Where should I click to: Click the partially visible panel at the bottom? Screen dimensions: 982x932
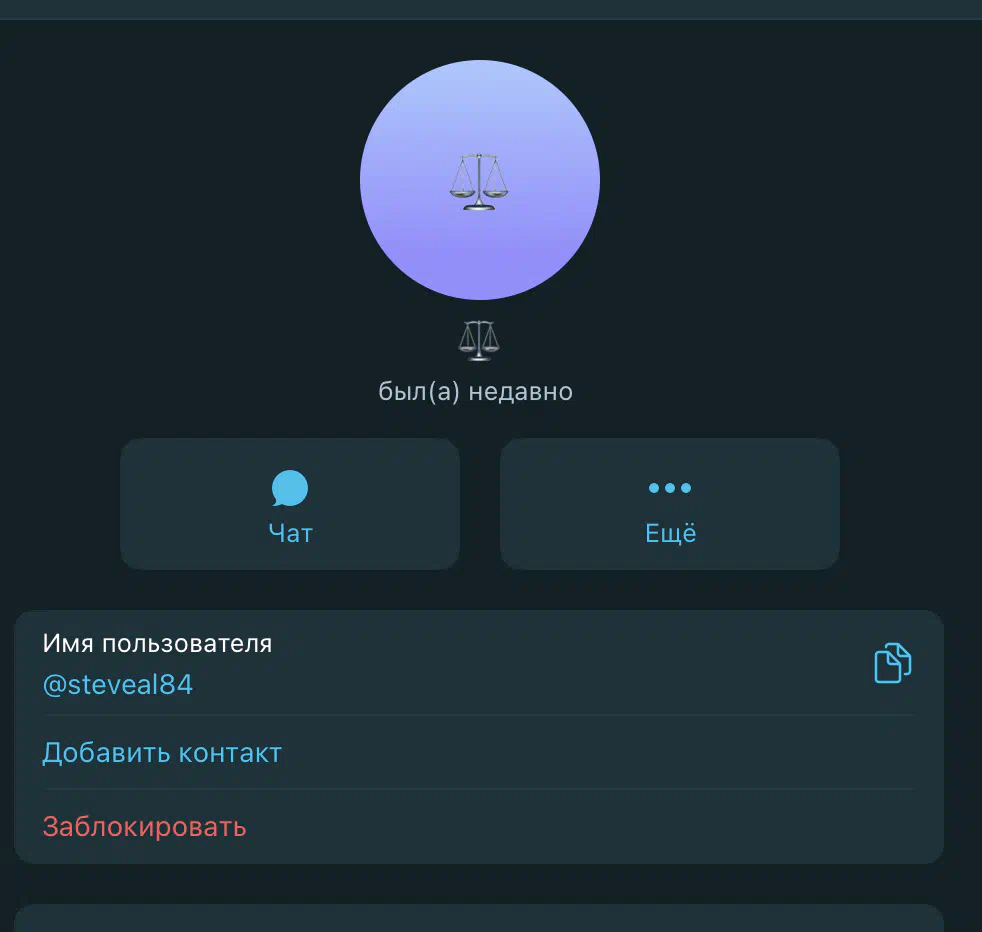click(479, 918)
